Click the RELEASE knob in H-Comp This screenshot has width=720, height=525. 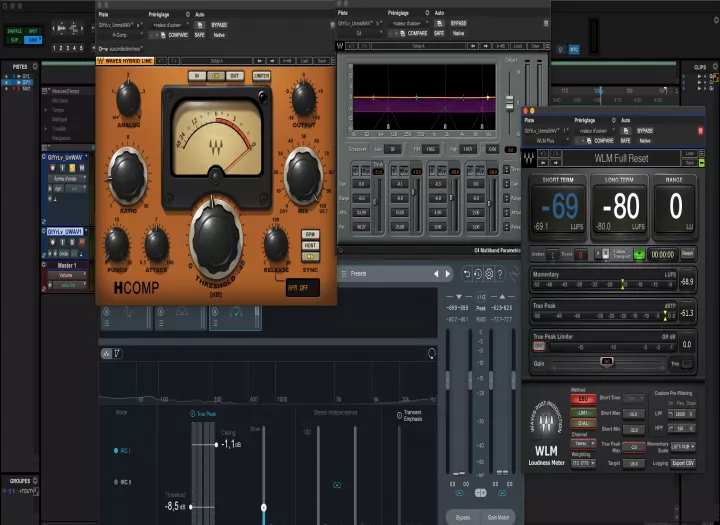[x=276, y=245]
